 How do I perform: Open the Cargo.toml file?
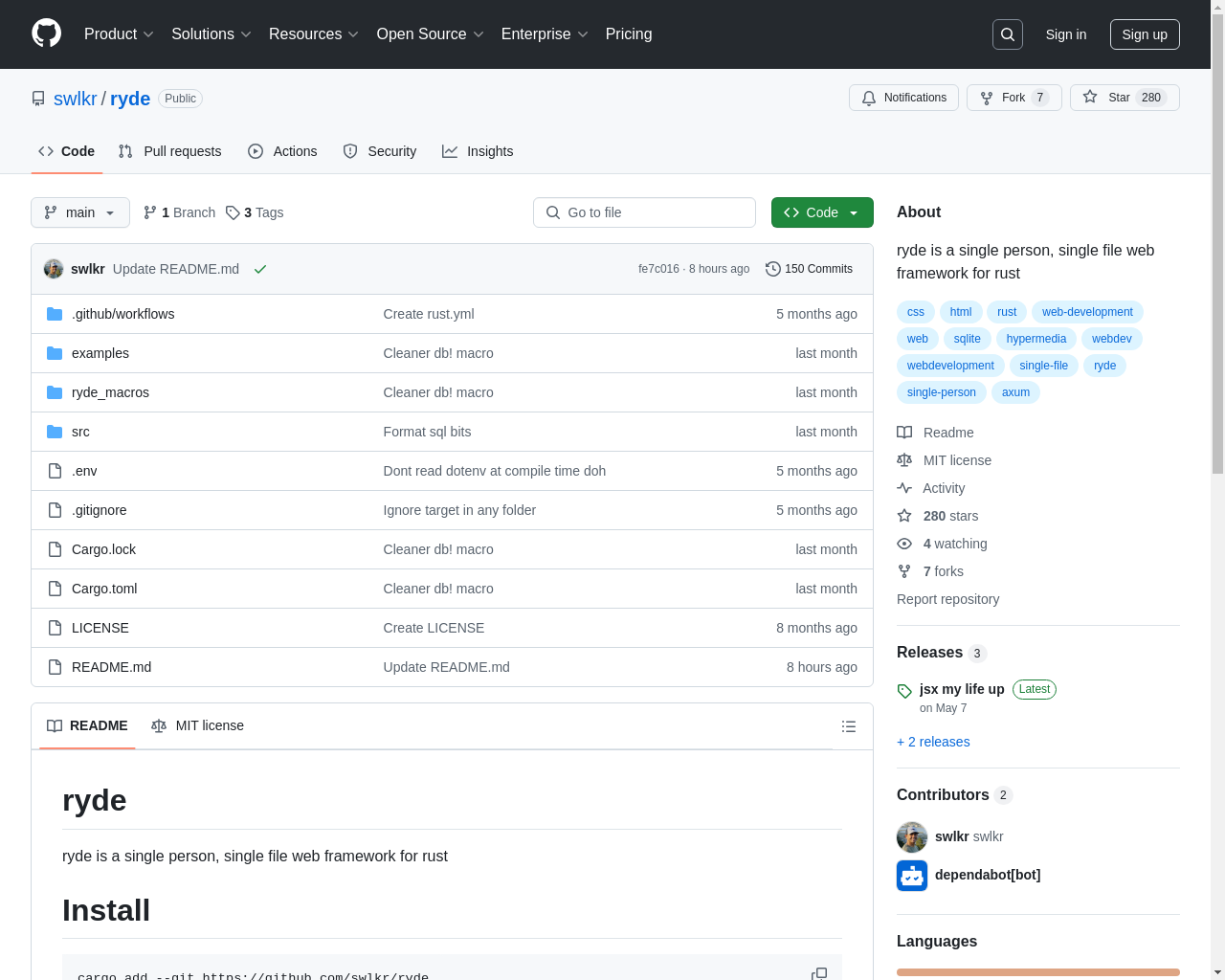[x=104, y=589]
